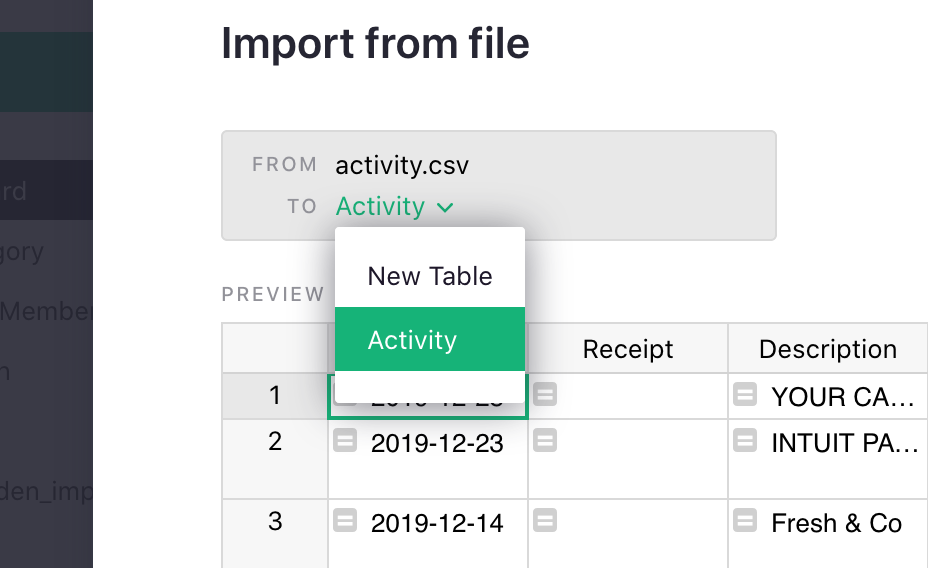The width and height of the screenshot is (928, 568).
Task: Open the Activity destination table dropdown
Action: [x=395, y=207]
